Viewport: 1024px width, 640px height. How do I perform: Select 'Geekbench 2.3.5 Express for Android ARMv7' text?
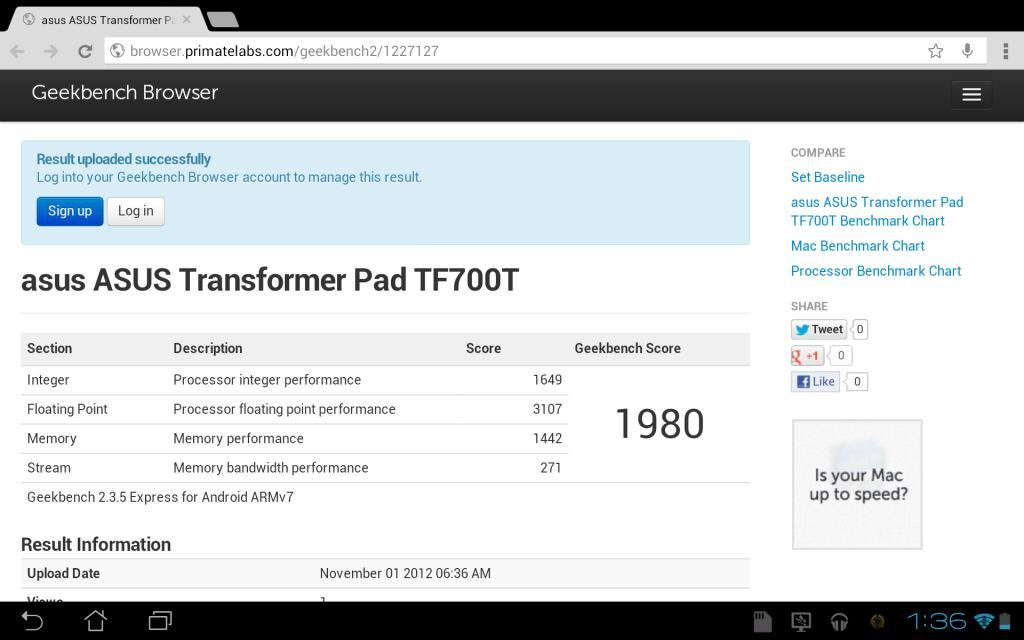(x=160, y=498)
